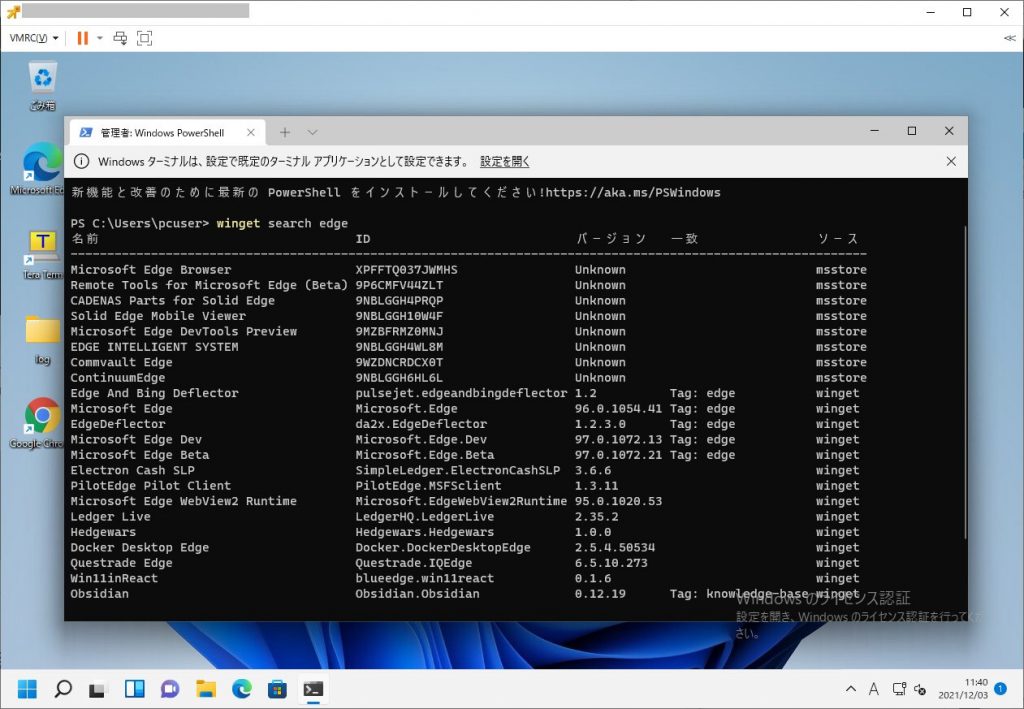Open the Teams Chat taskbar icon

[170, 689]
